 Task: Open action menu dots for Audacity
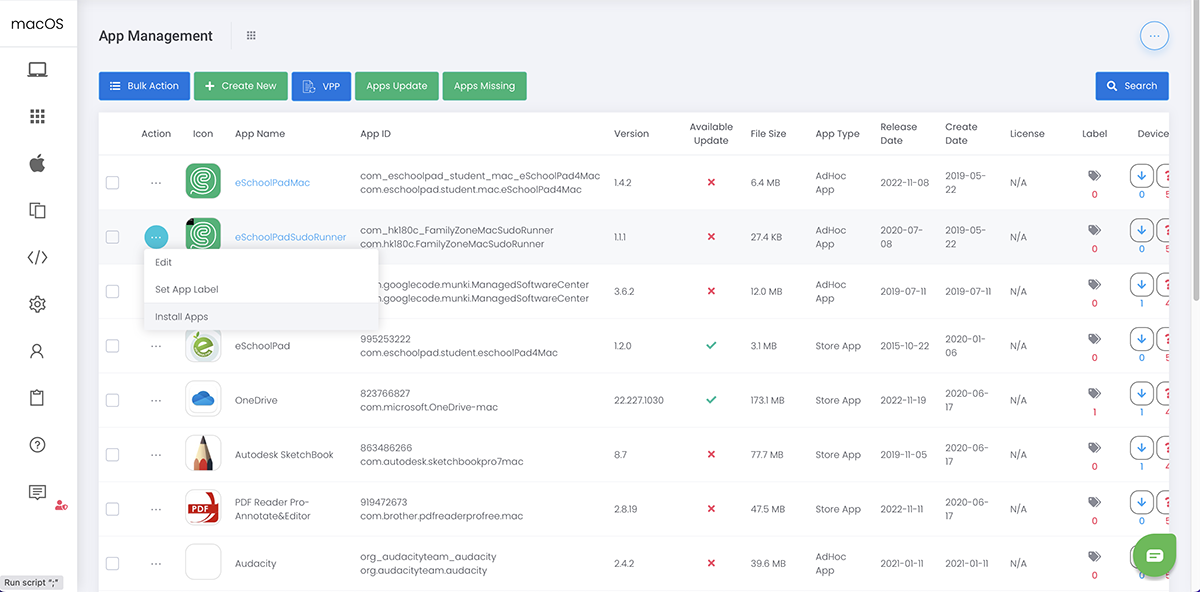[x=156, y=563]
